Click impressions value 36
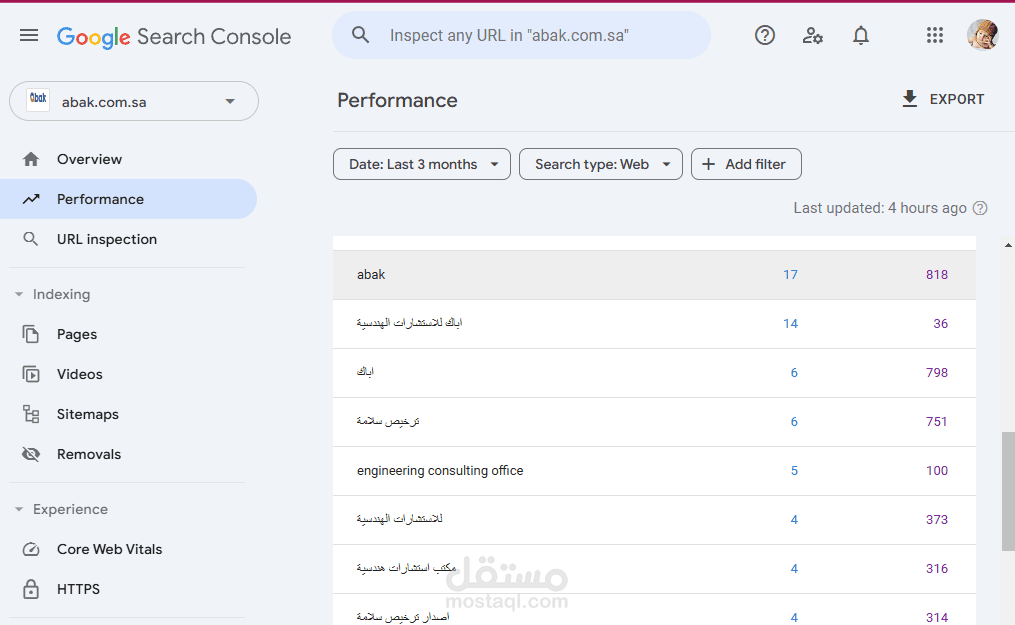The width and height of the screenshot is (1015, 625). (x=941, y=323)
